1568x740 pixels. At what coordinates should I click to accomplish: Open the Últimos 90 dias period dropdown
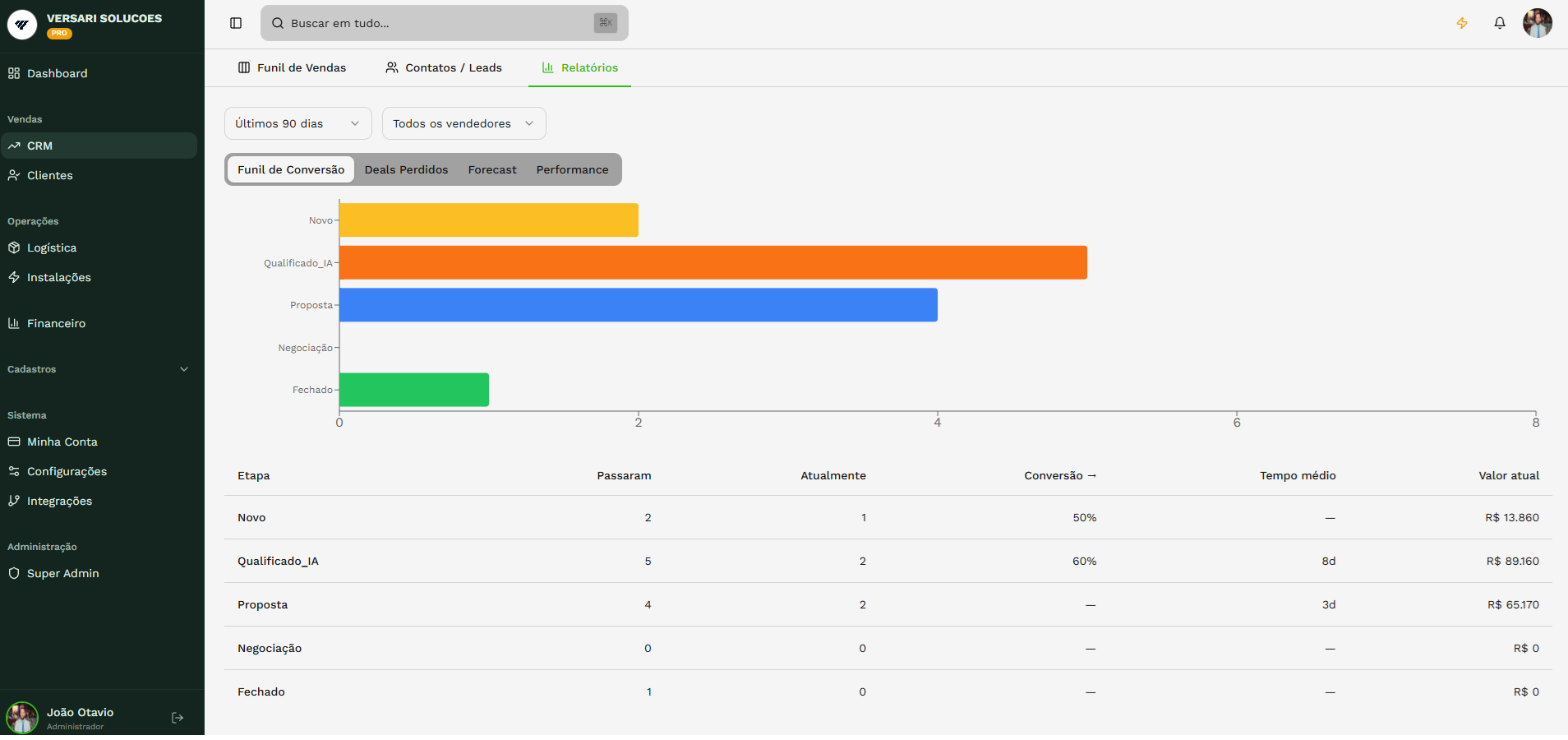click(297, 123)
